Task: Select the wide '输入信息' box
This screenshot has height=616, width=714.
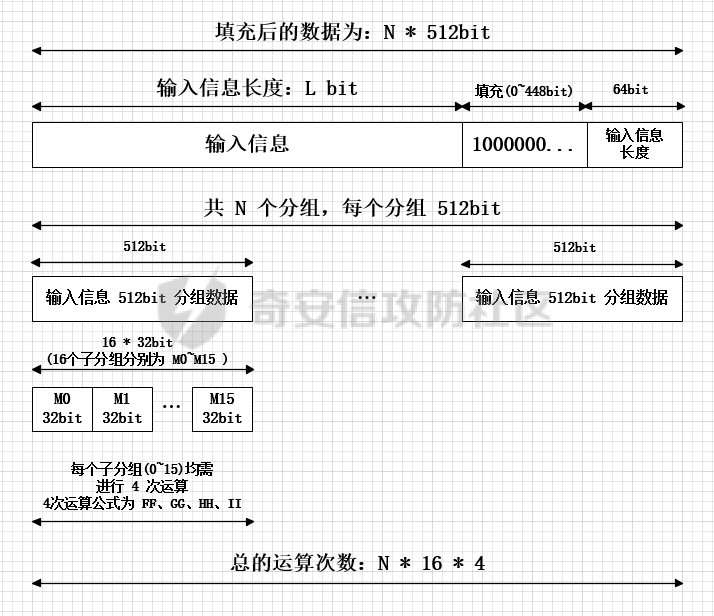Action: (x=247, y=145)
